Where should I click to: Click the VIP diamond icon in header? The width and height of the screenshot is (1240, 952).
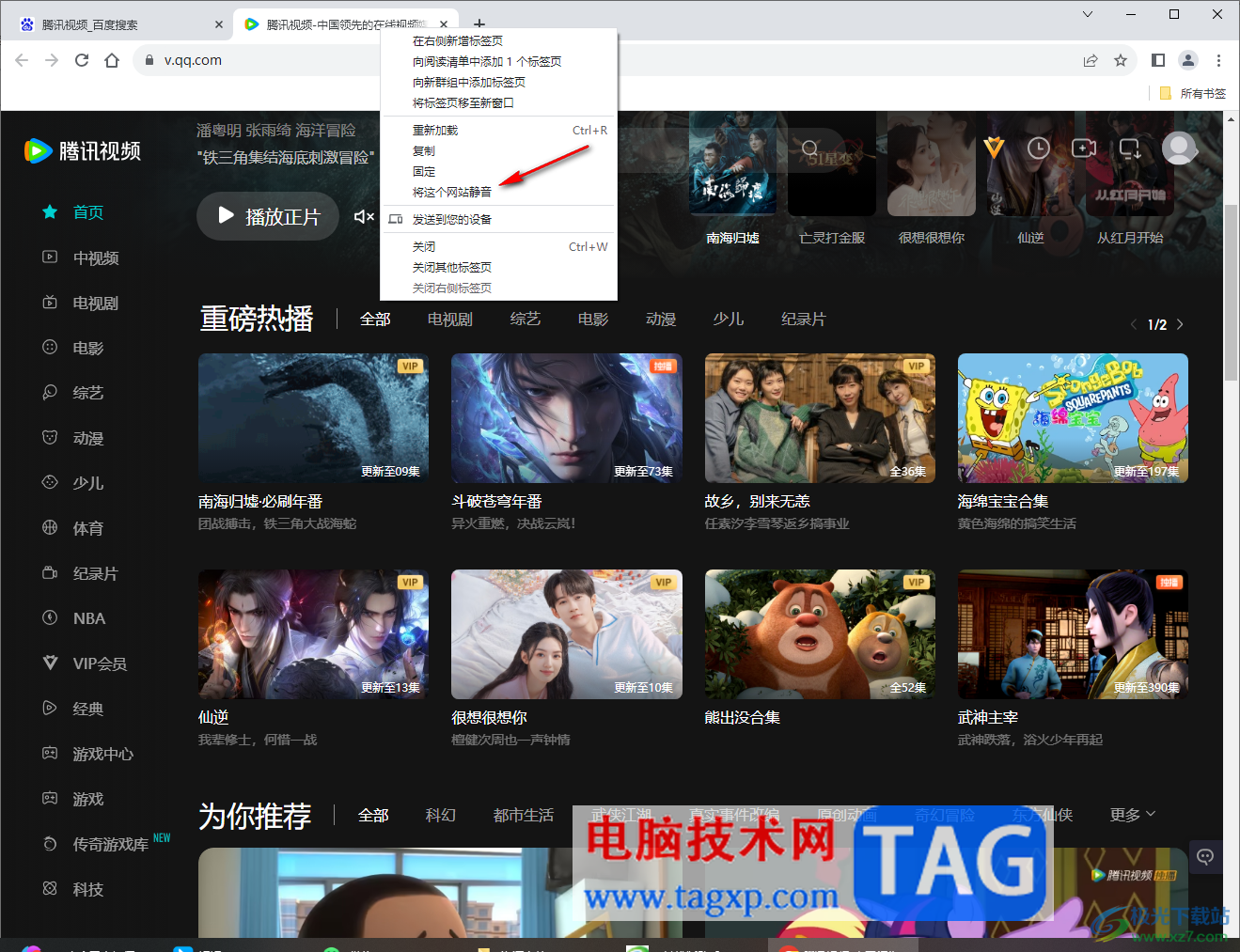994,148
